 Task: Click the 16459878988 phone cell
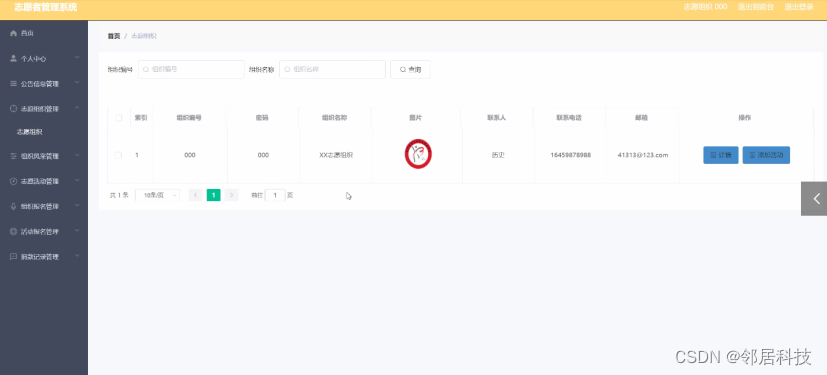[571, 155]
